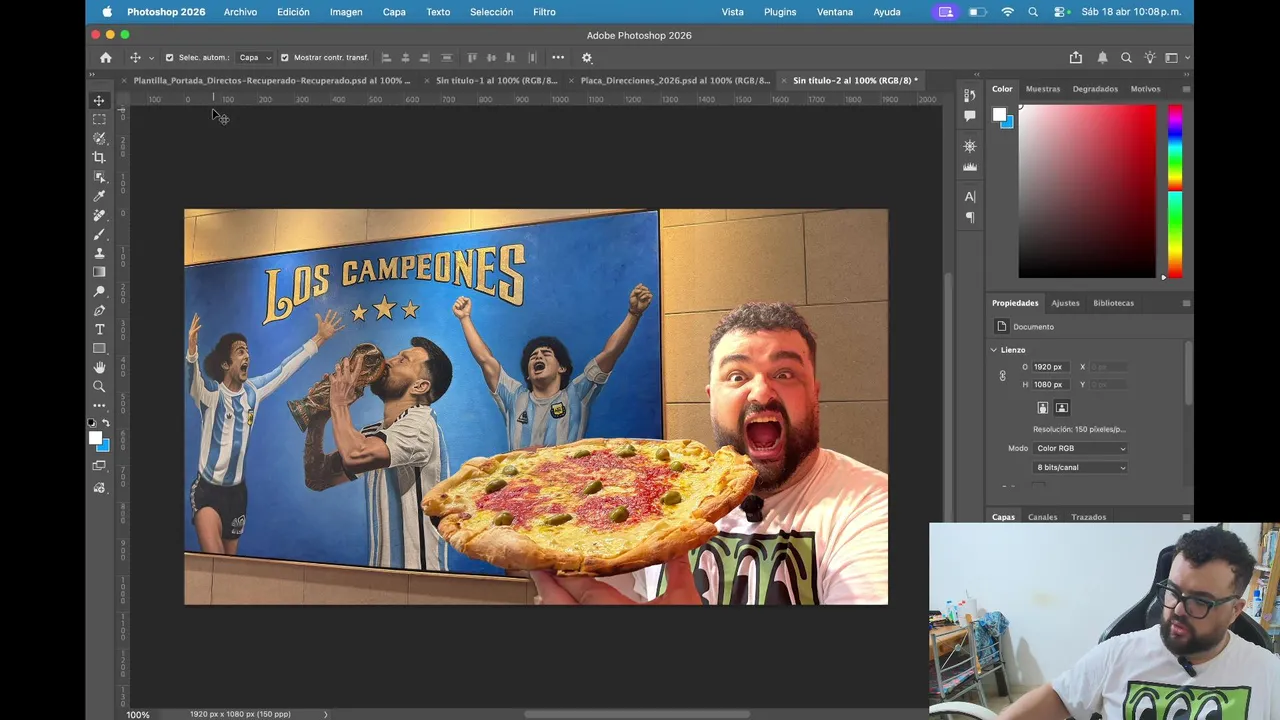Image resolution: width=1280 pixels, height=720 pixels.
Task: Toggle Mostrar contr. transf. checkbox
Action: [284, 58]
